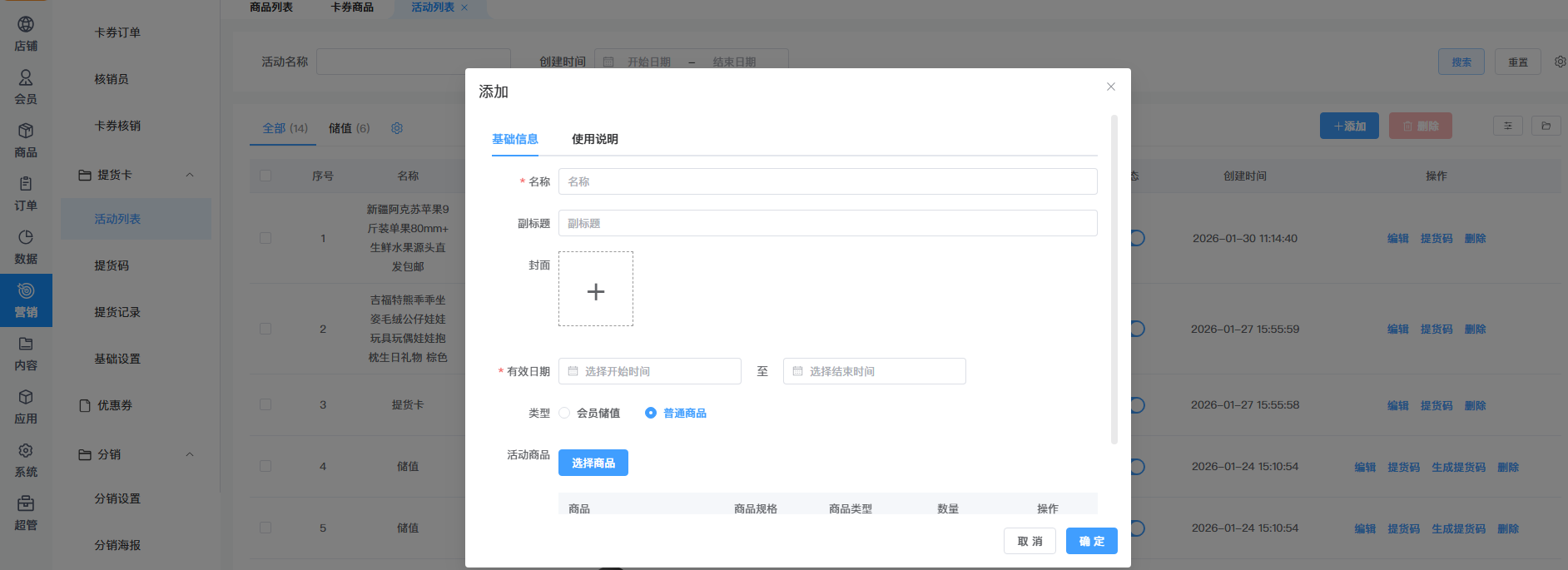This screenshot has width=1568, height=570.
Task: Focus the 副标题 input field
Action: [828, 223]
